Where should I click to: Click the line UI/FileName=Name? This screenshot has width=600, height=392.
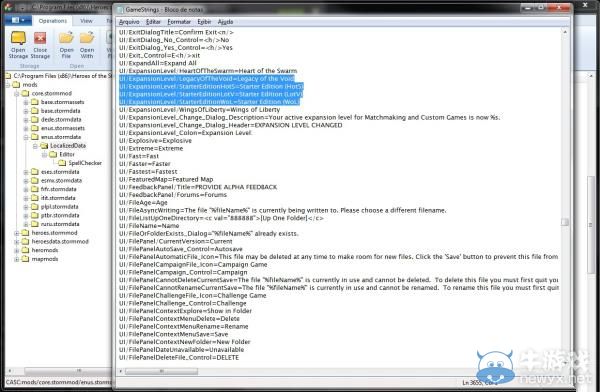coord(149,225)
